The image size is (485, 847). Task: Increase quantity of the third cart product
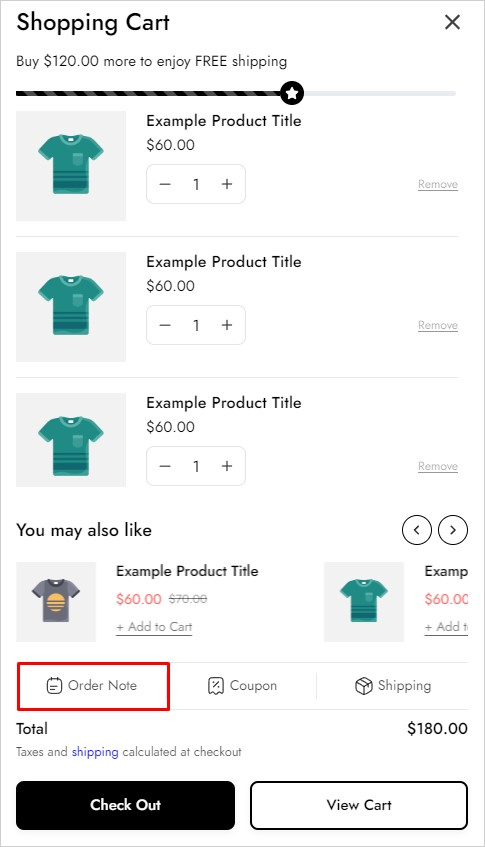coord(227,466)
